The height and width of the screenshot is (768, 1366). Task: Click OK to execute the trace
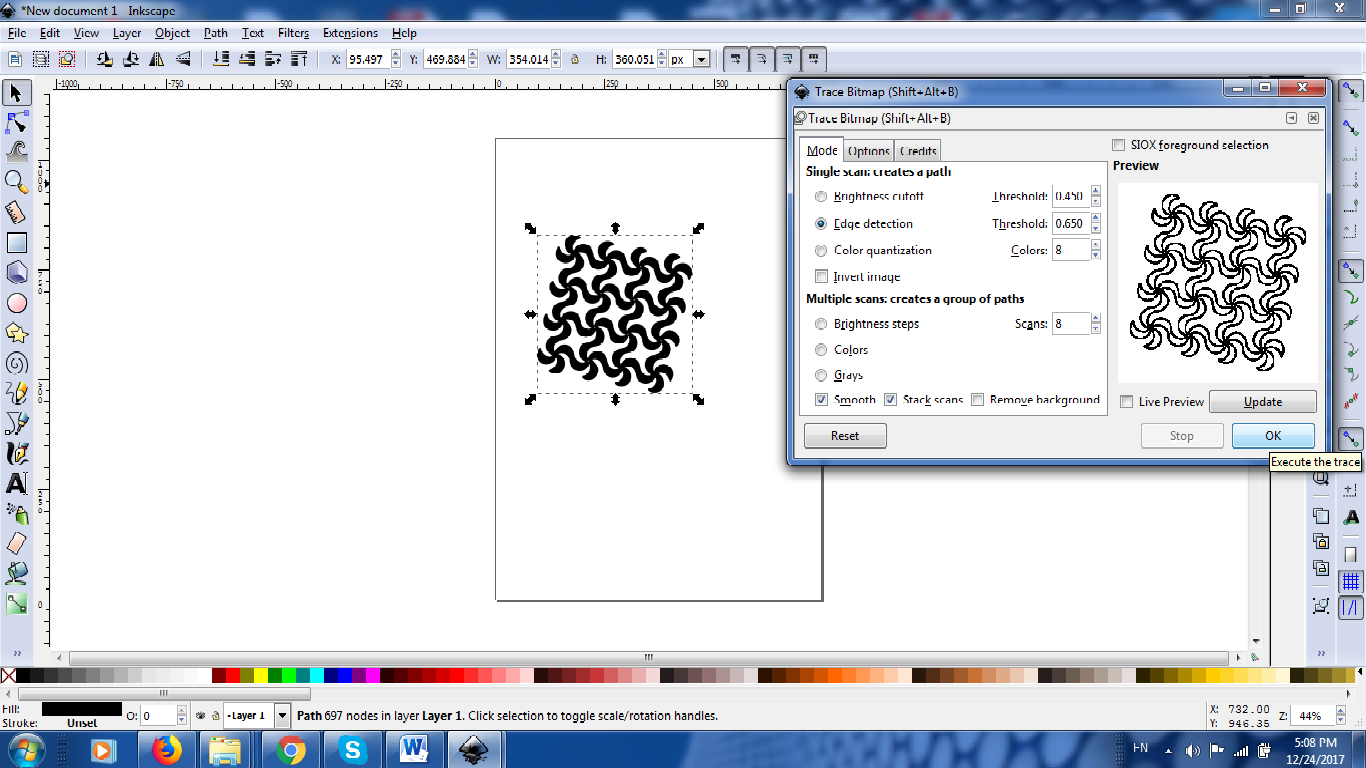coord(1273,436)
